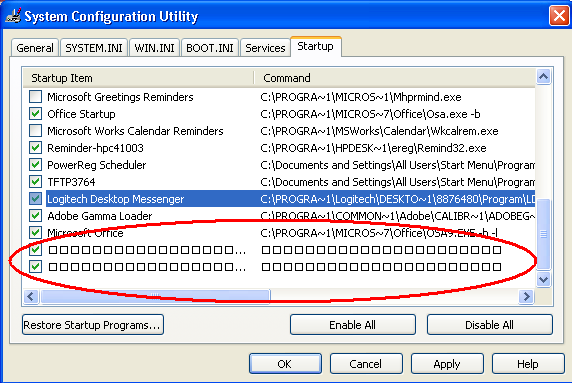The width and height of the screenshot is (572, 383).
Task: Click the horizontal scrollbar thumb
Action: click(x=155, y=297)
